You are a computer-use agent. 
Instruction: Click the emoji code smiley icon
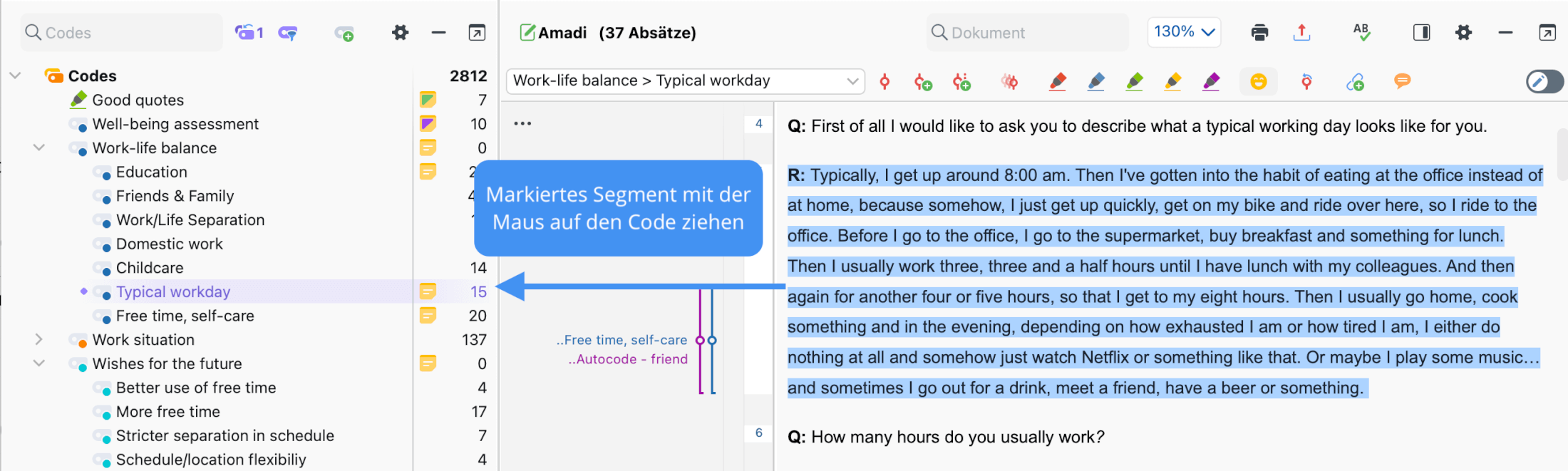(1259, 82)
